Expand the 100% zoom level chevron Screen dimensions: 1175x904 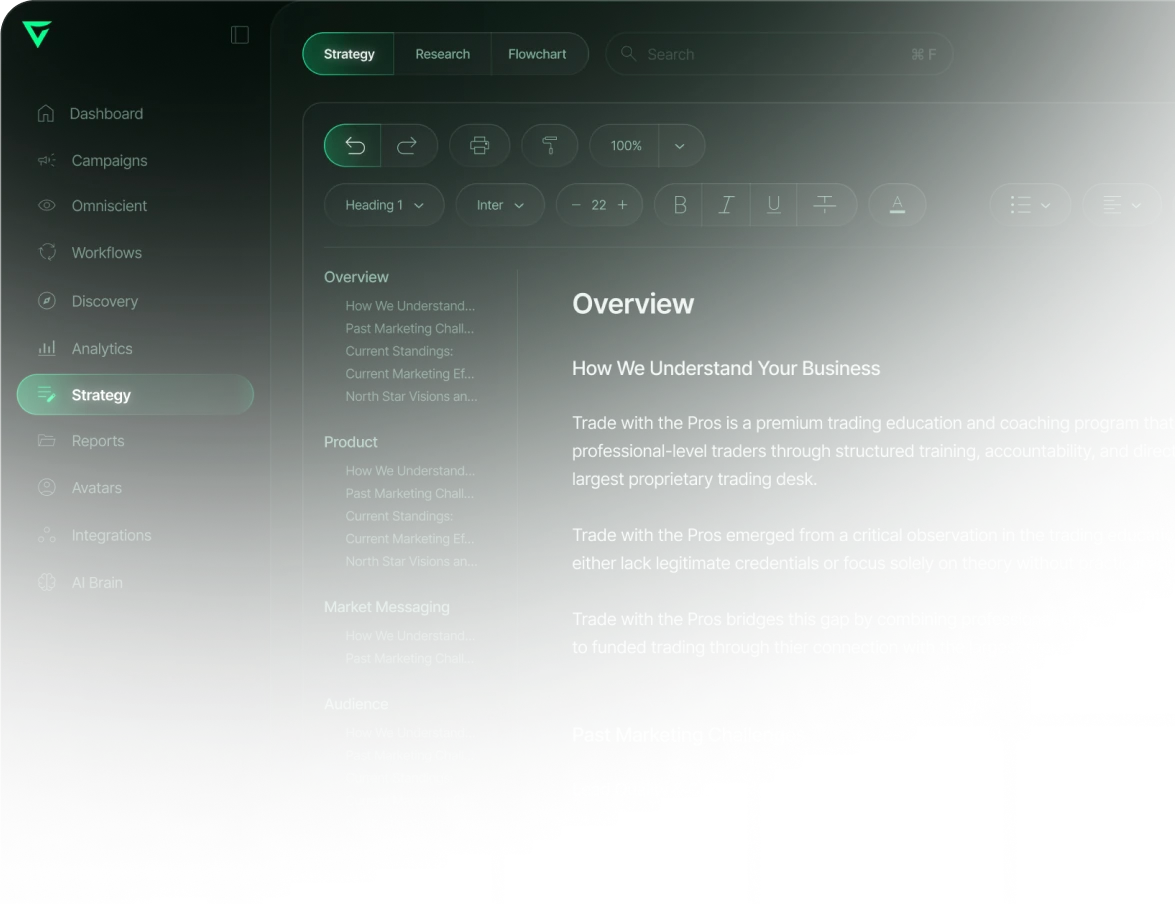680,145
